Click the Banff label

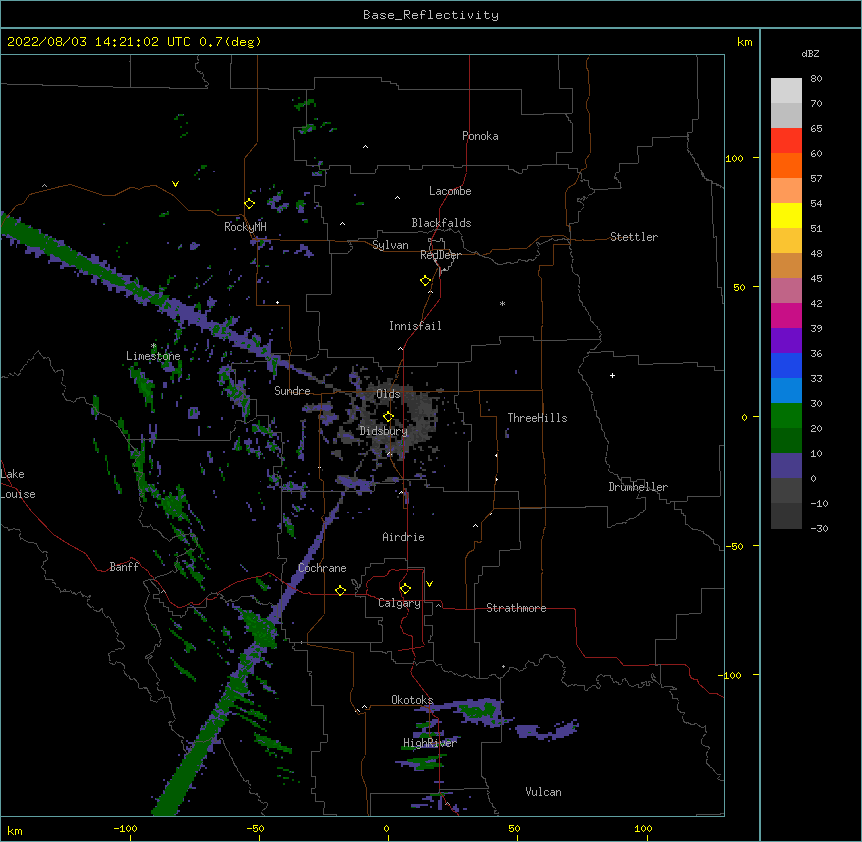tap(124, 567)
